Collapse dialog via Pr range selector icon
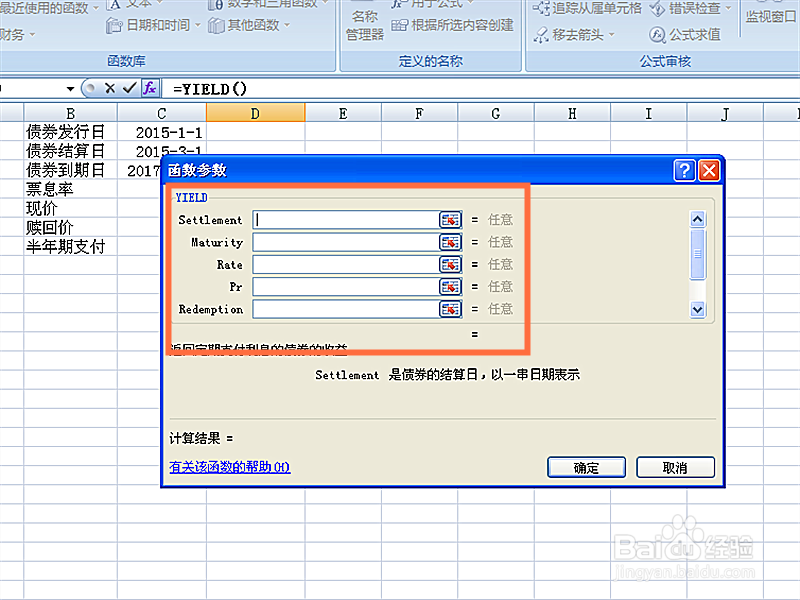Viewport: 800px width, 600px height. tap(450, 287)
